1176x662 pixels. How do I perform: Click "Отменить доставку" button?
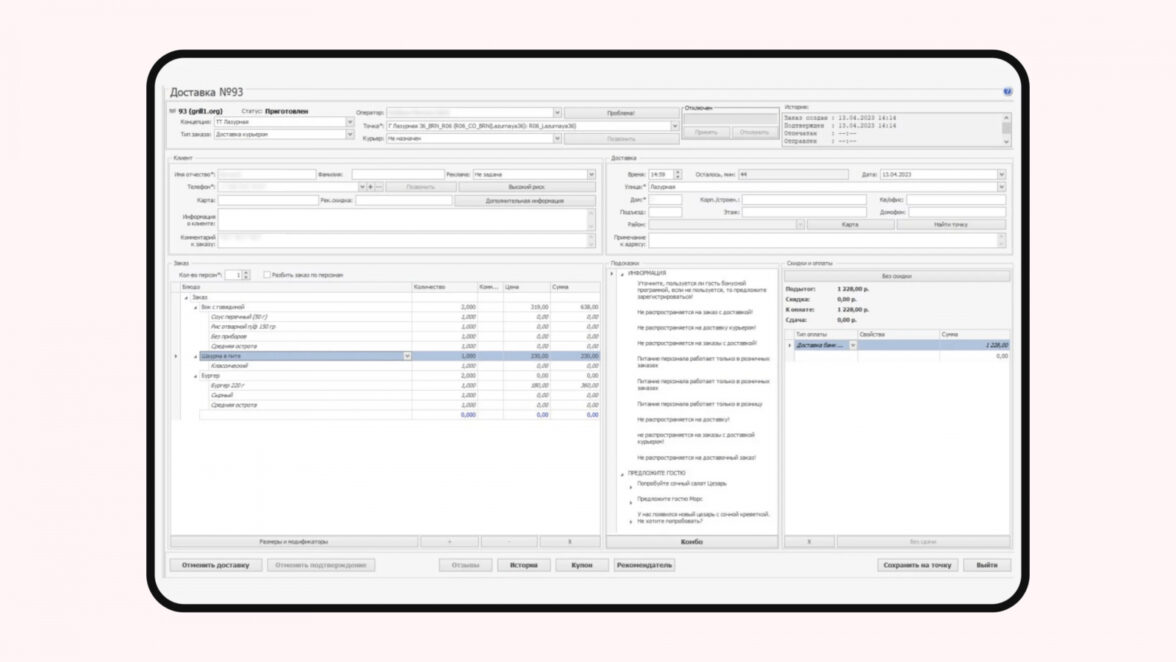tap(215, 565)
